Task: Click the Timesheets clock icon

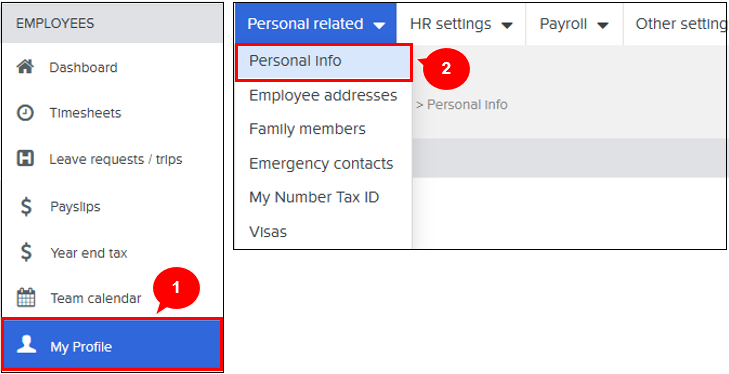Action: click(x=25, y=113)
